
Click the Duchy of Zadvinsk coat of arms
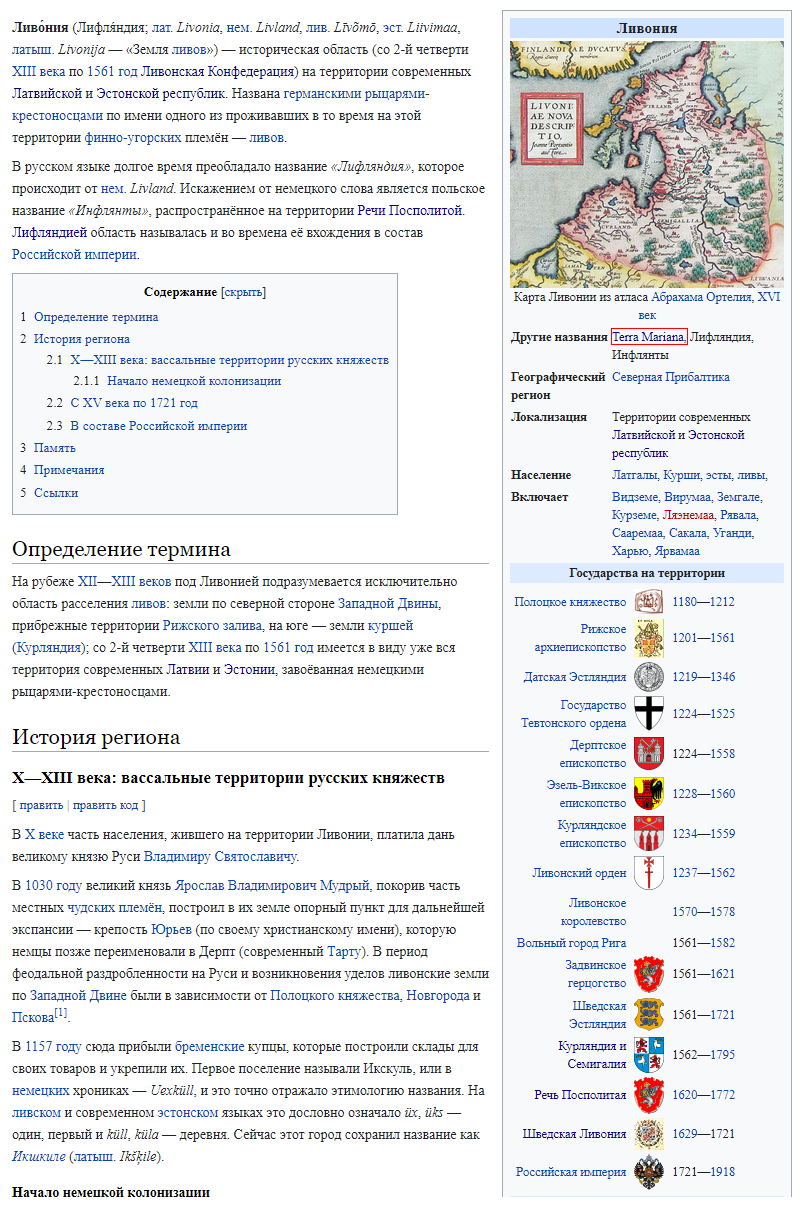649,973
